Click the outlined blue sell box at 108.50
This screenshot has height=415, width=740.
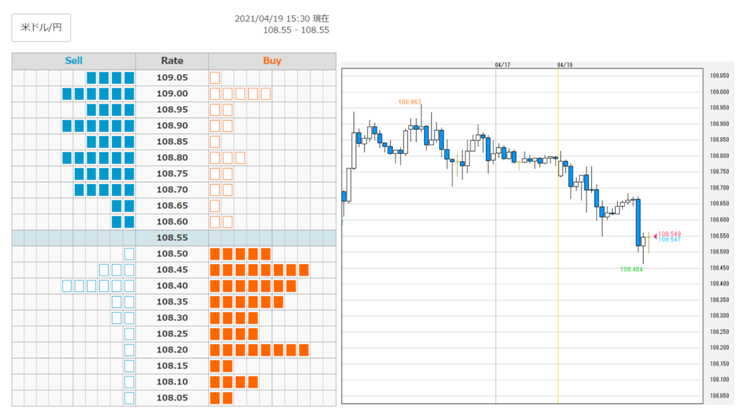click(x=129, y=254)
